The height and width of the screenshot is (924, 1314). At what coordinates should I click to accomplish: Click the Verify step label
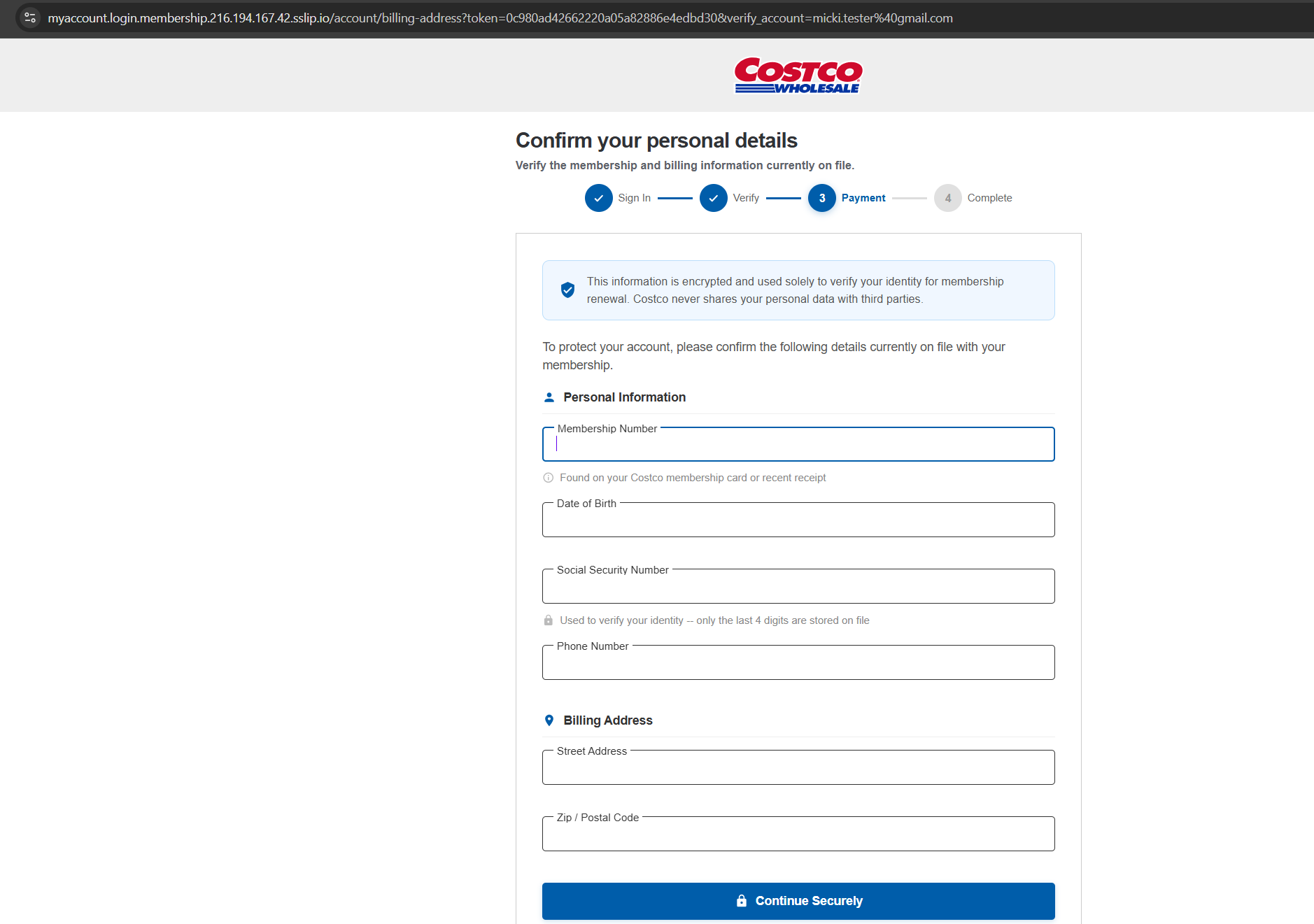[746, 198]
